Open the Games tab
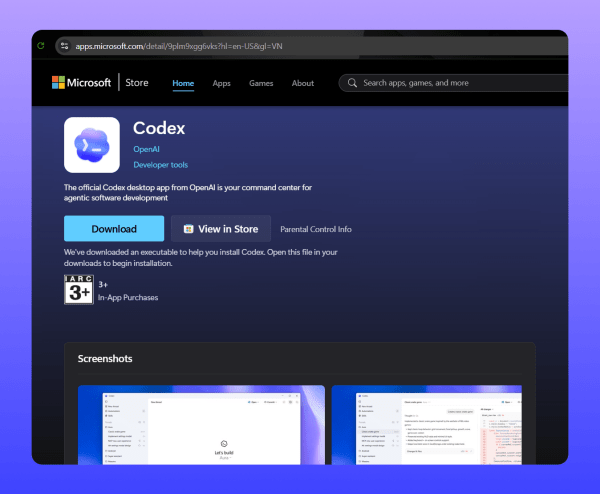The height and width of the screenshot is (494, 600). tap(261, 83)
